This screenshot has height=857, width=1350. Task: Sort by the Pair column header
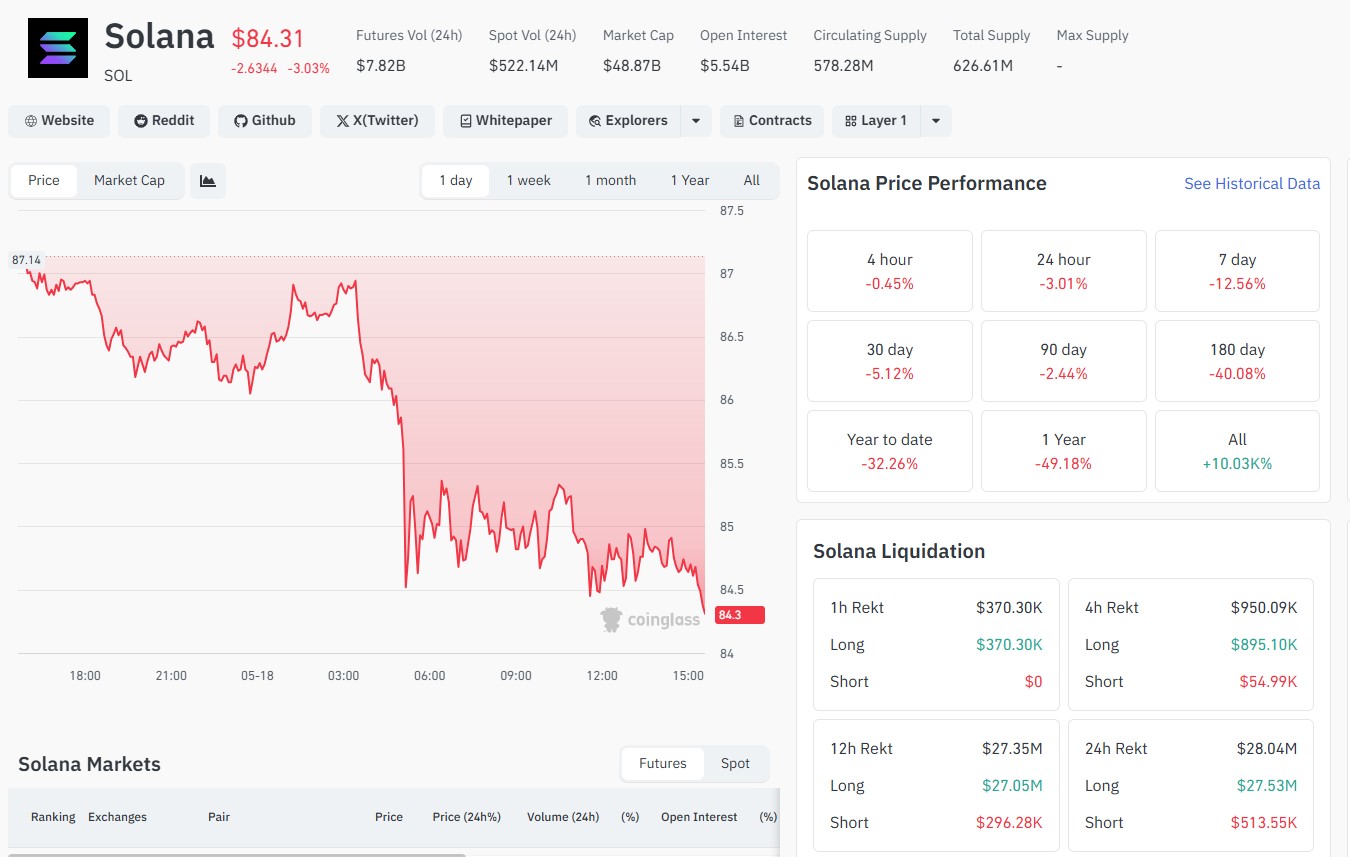pos(219,817)
